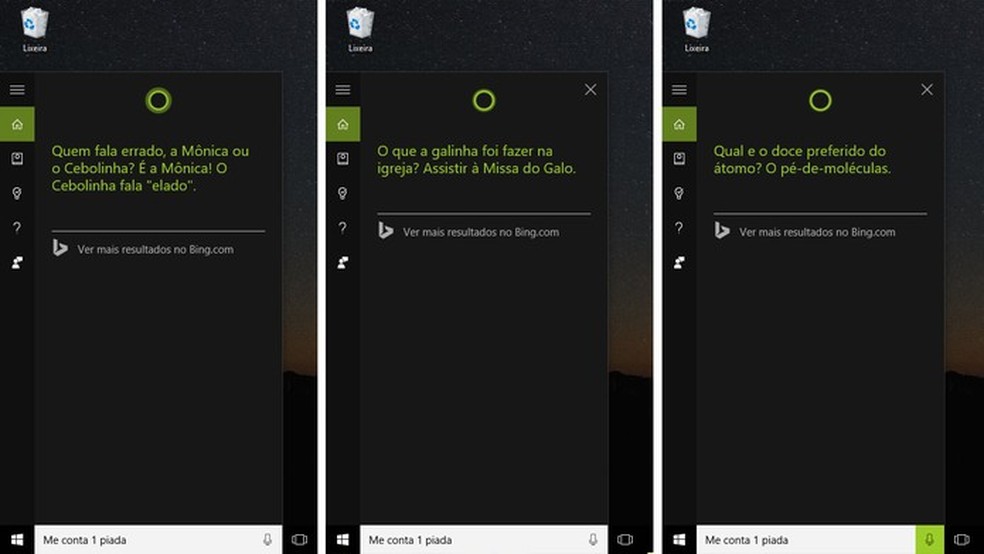Open Bing results link under the galinha joke

point(468,232)
